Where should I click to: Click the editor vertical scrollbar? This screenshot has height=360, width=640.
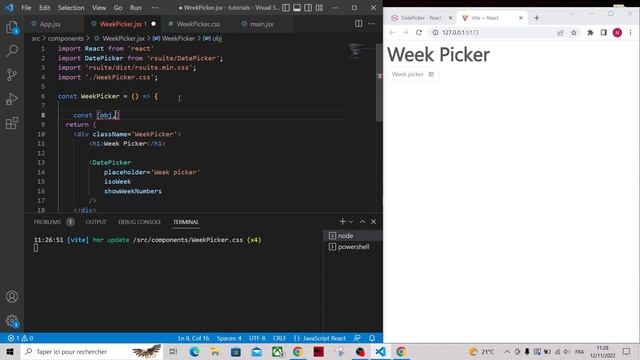click(x=379, y=82)
